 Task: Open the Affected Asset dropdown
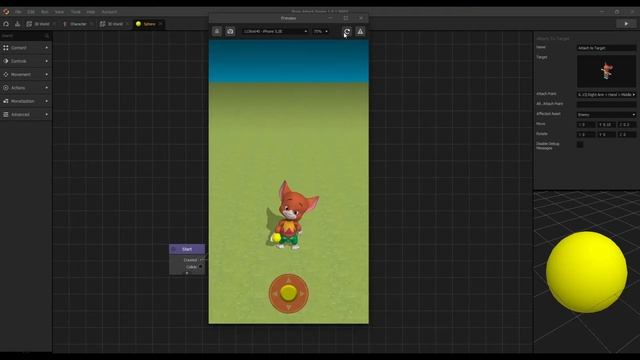point(606,115)
